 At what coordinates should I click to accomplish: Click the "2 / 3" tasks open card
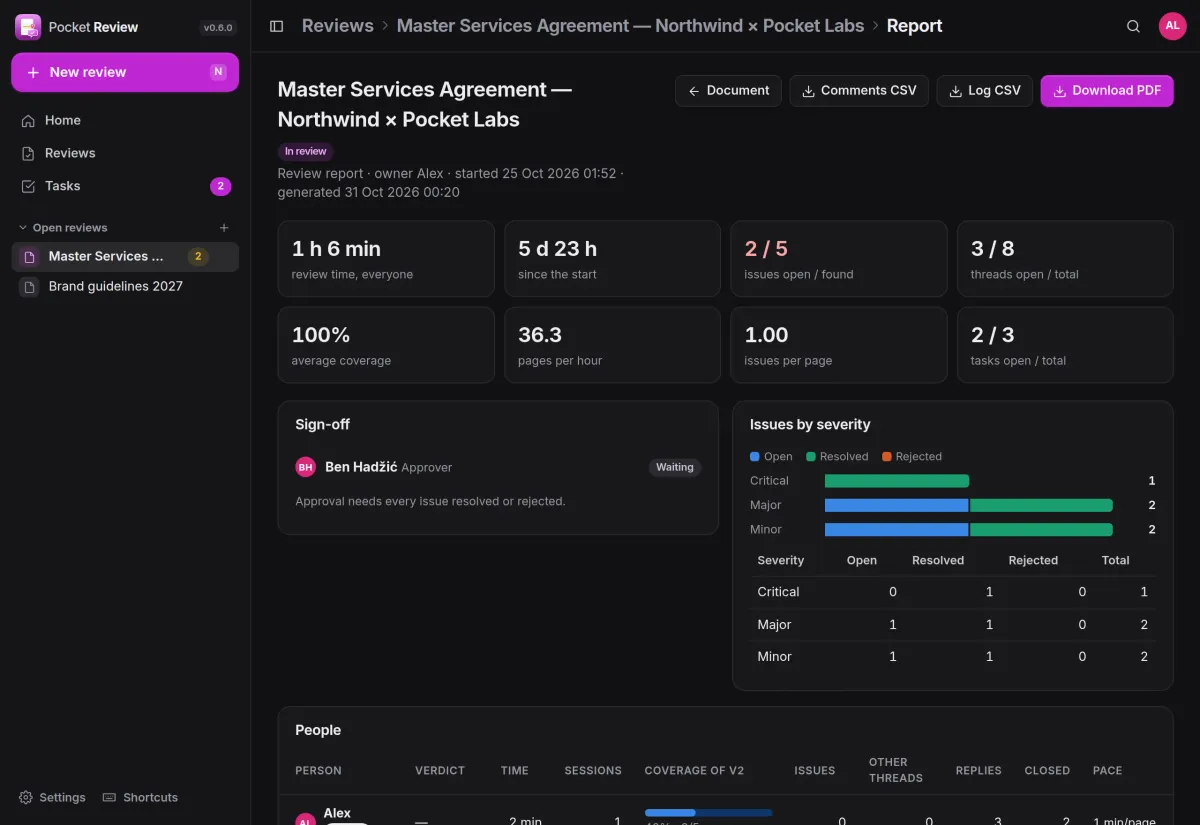point(1065,345)
